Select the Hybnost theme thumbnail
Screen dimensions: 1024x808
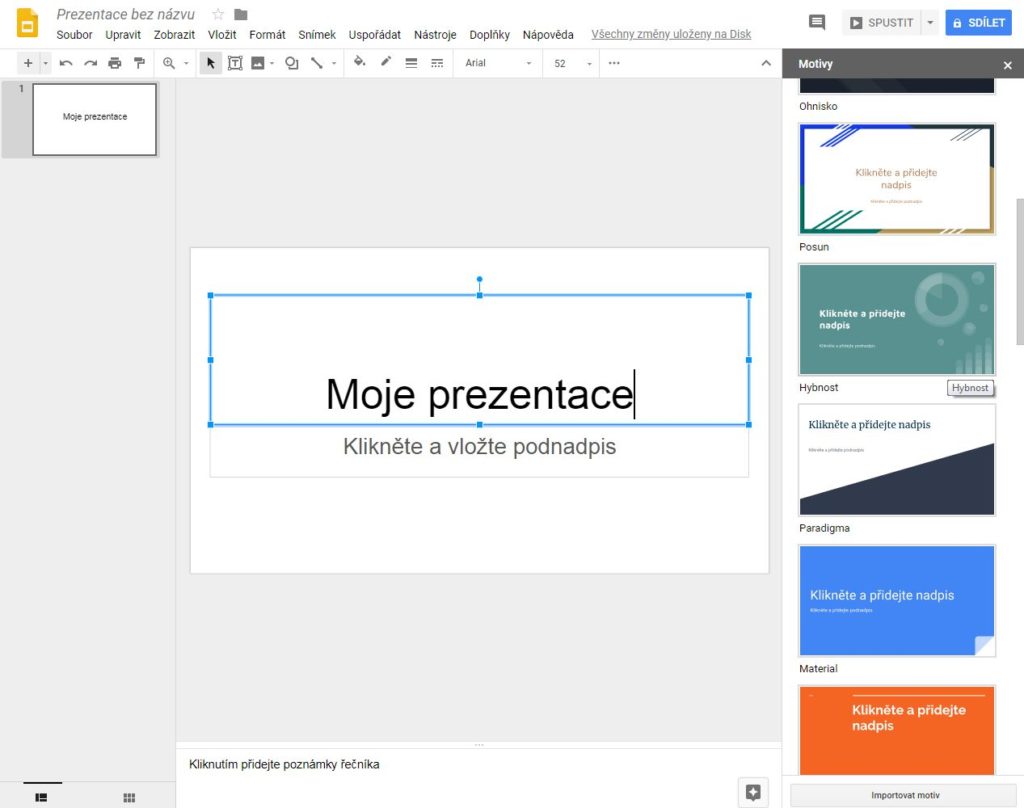tap(897, 319)
